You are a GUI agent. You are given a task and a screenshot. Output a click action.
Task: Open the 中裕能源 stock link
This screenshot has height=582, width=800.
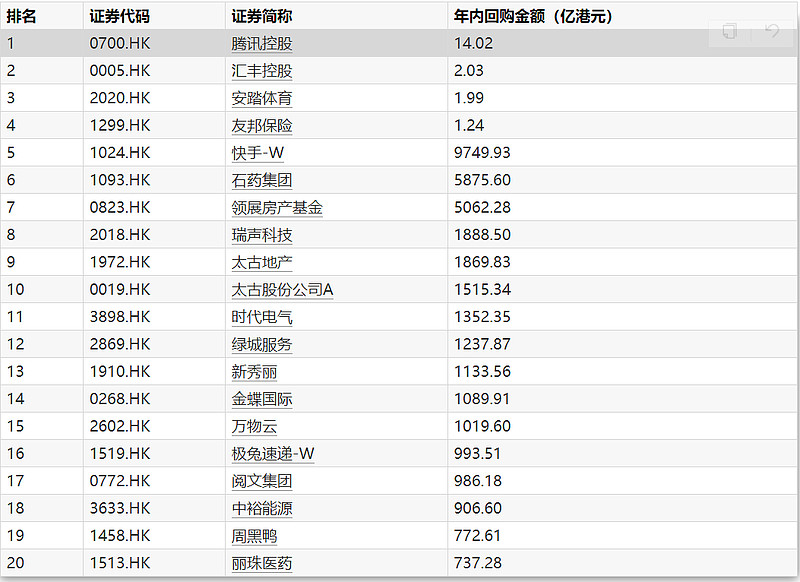pos(262,508)
